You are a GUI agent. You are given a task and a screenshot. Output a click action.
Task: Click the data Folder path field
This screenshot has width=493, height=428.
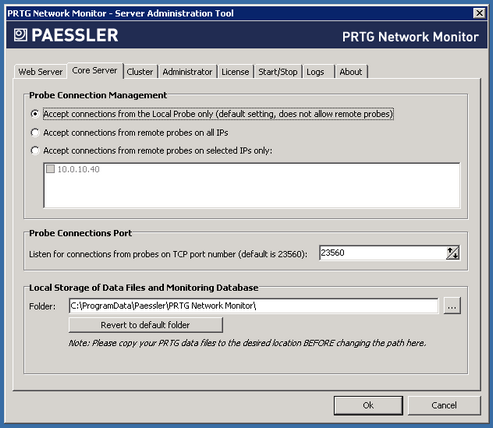click(254, 306)
